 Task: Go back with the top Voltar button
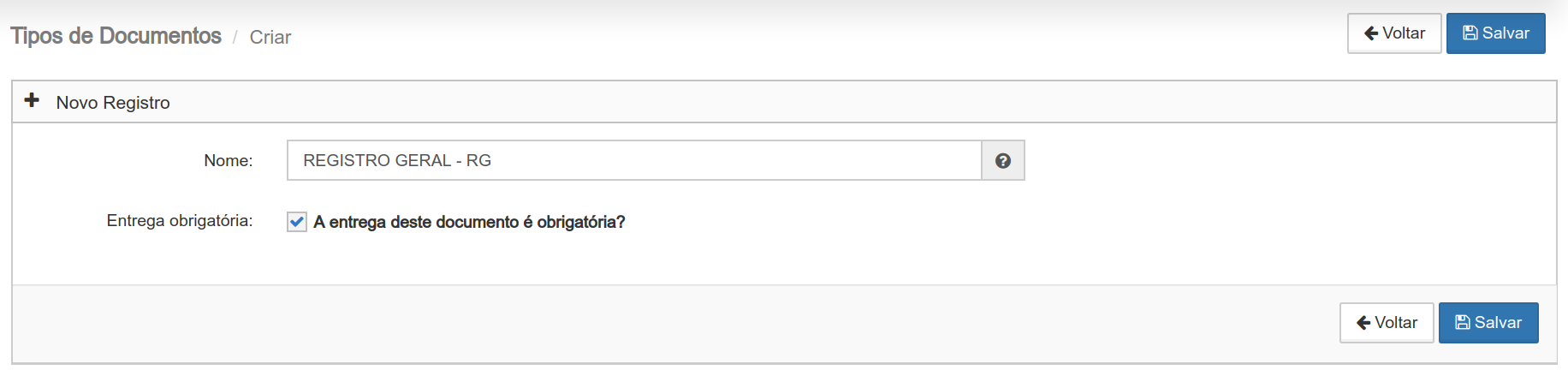point(1394,33)
